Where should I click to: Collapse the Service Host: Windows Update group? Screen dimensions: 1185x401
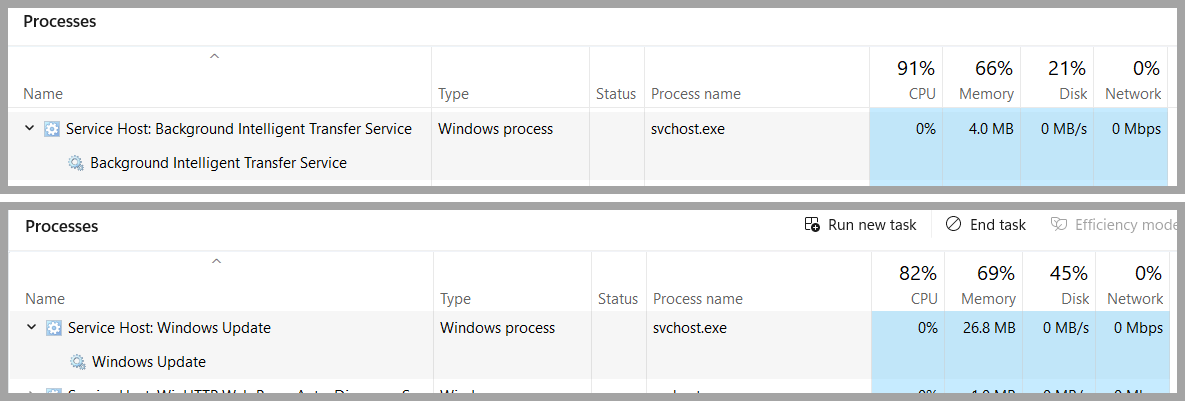[30, 328]
